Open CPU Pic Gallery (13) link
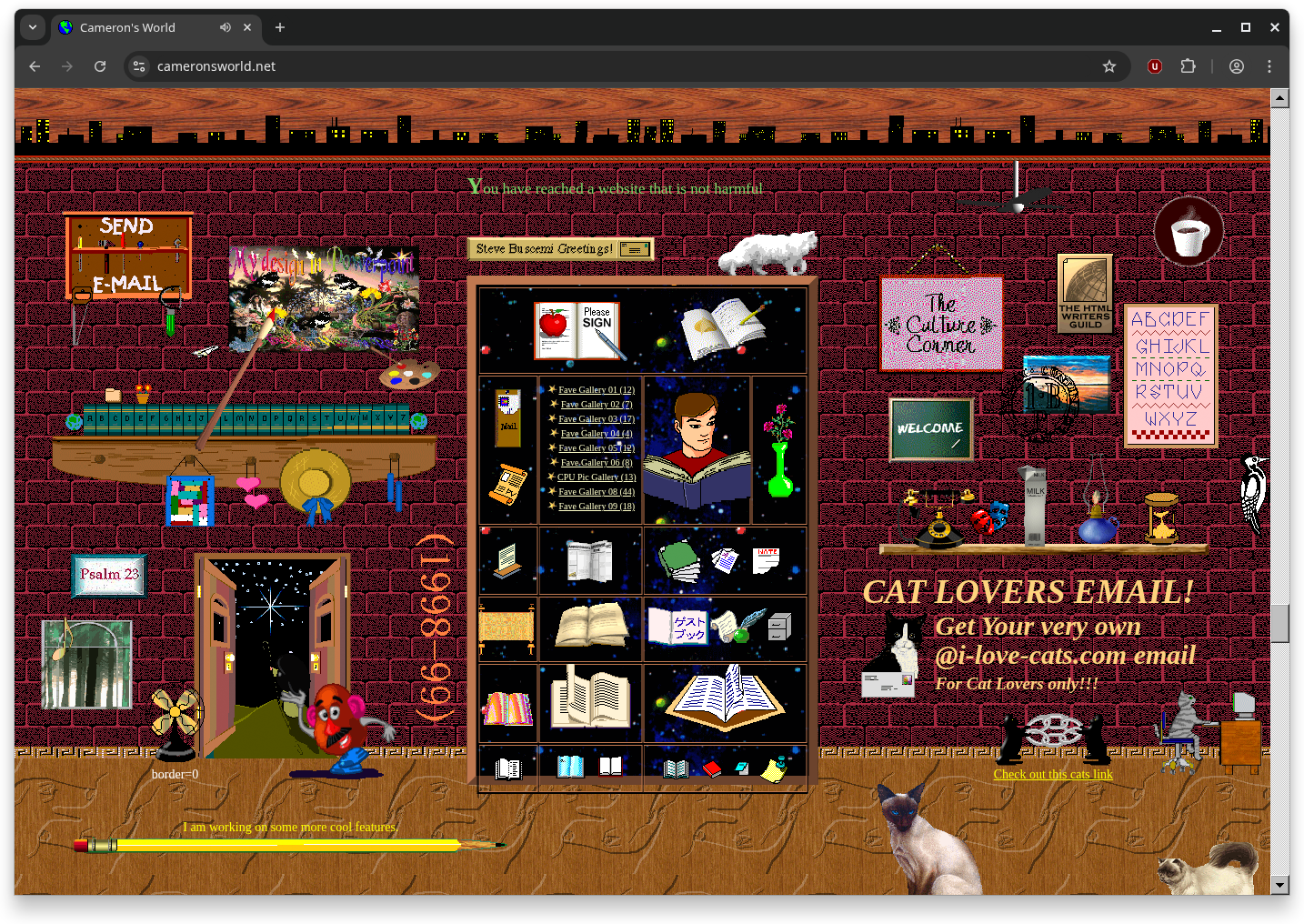1304x924 pixels. (597, 477)
